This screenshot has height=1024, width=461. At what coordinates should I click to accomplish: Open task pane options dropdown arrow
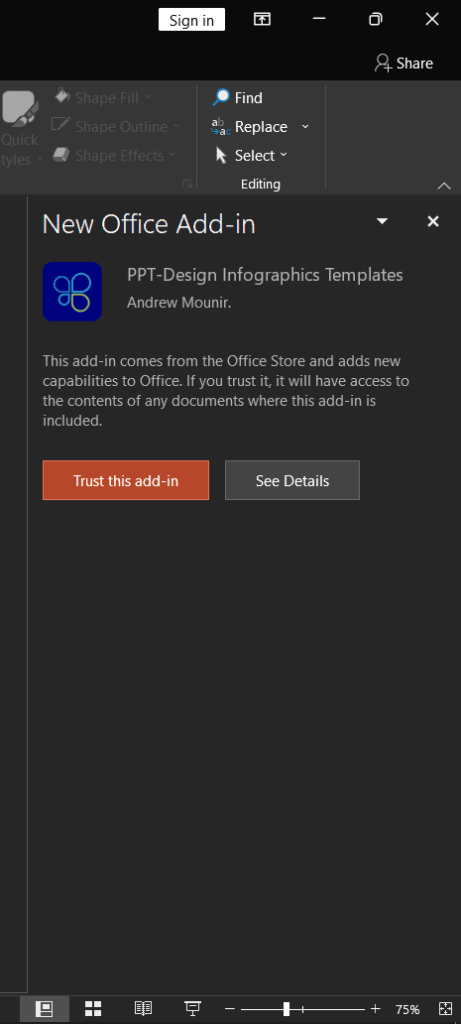tap(382, 221)
